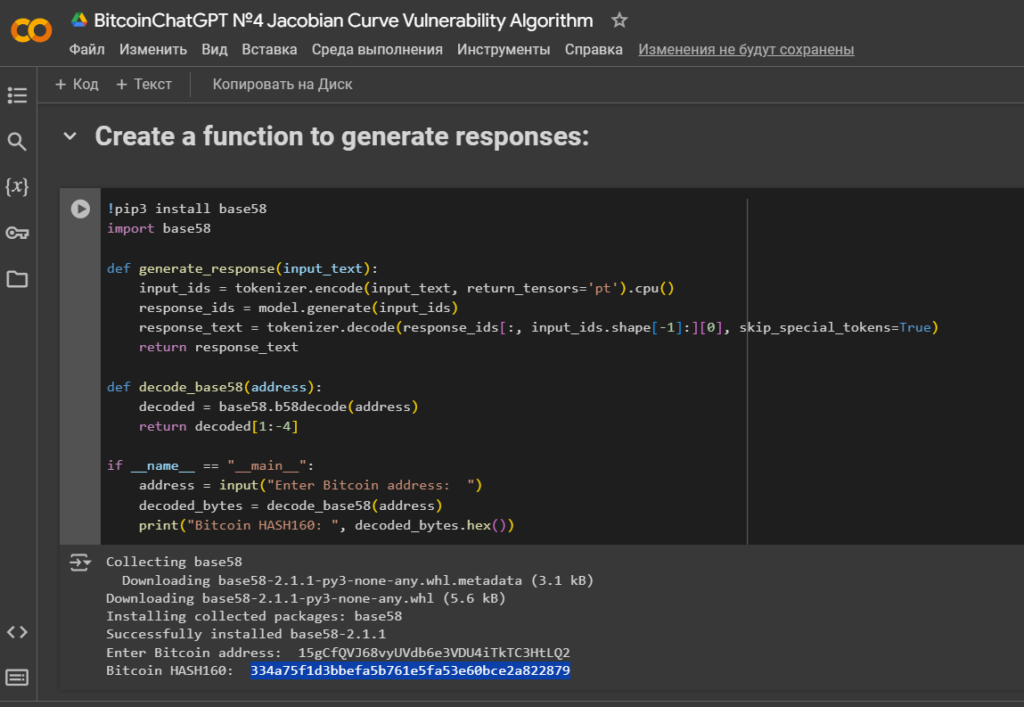Viewport: 1024px width, 707px height.
Task: Open the code snippets panel icon
Action: 17,632
